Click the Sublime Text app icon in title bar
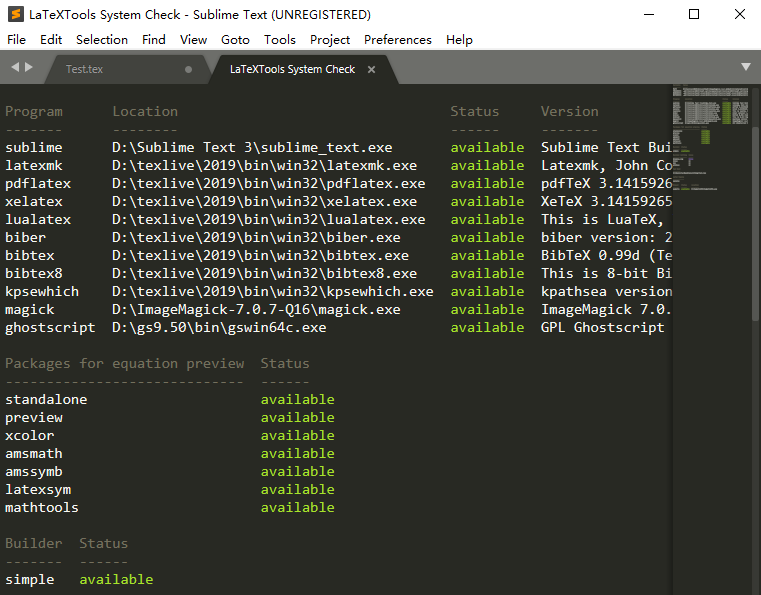The height and width of the screenshot is (595, 761). pos(16,15)
